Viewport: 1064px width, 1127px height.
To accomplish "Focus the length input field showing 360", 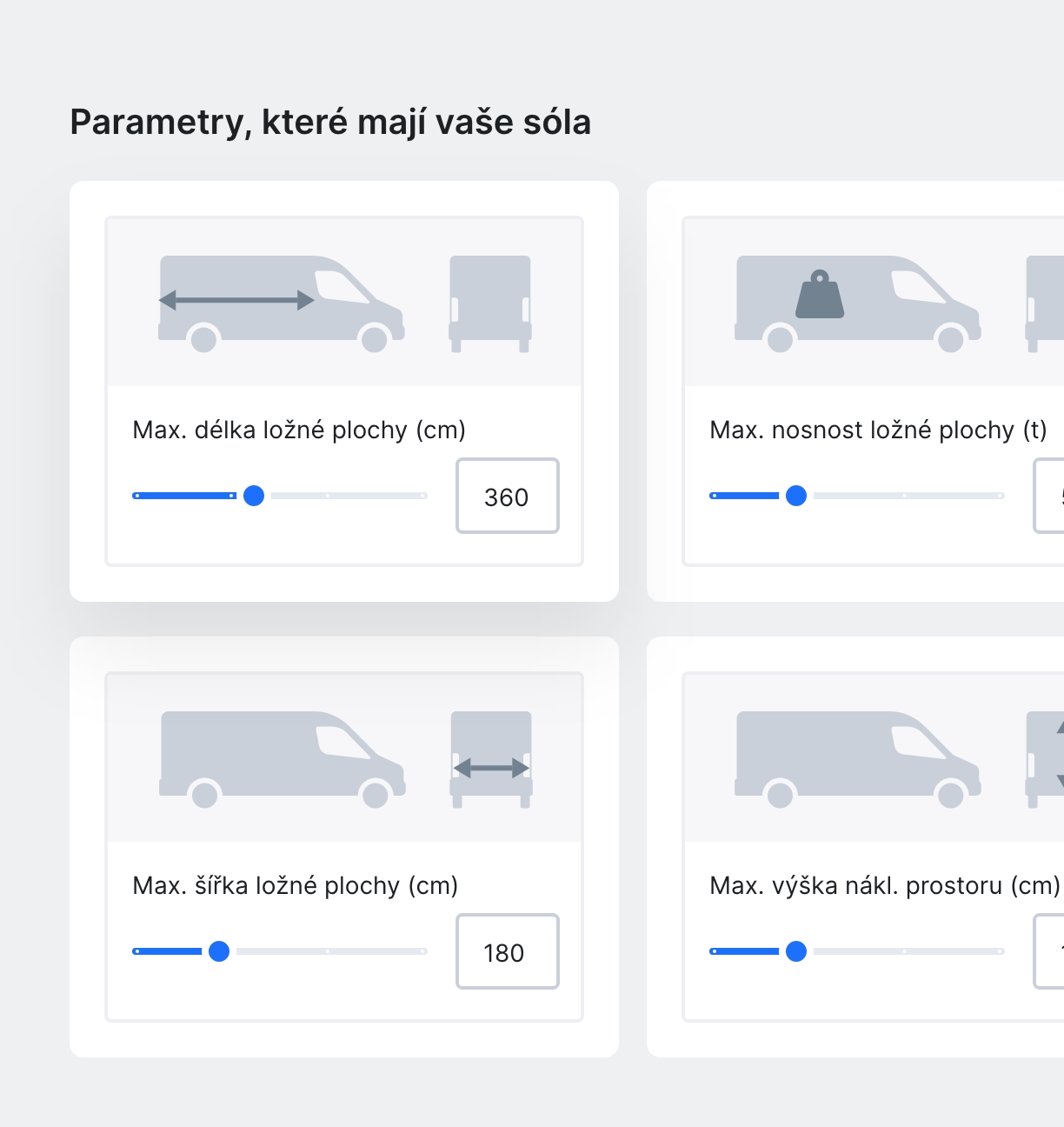I will coord(507,497).
